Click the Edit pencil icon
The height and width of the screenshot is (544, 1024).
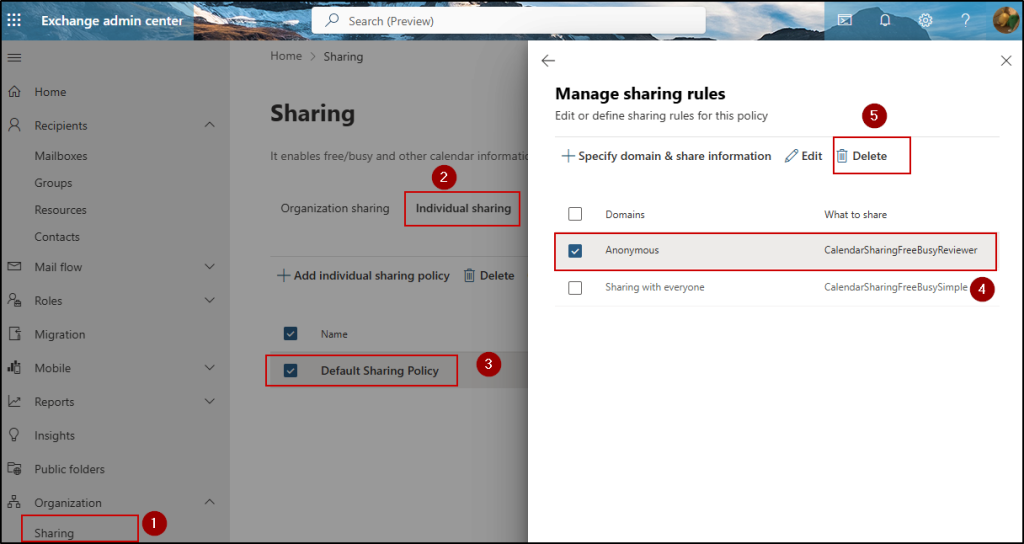792,156
